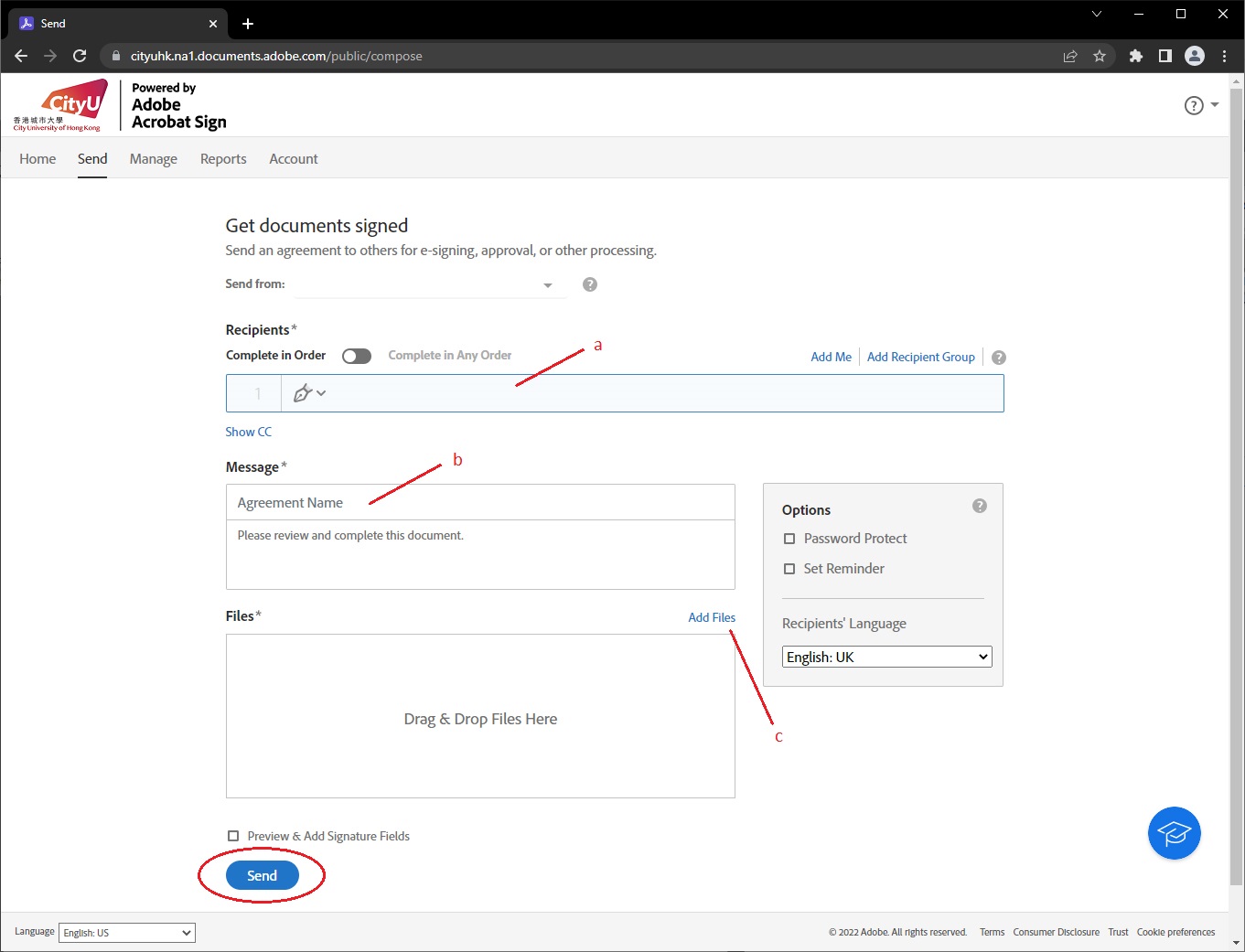Click the Agreement Name input field
This screenshot has width=1245, height=952.
480,503
